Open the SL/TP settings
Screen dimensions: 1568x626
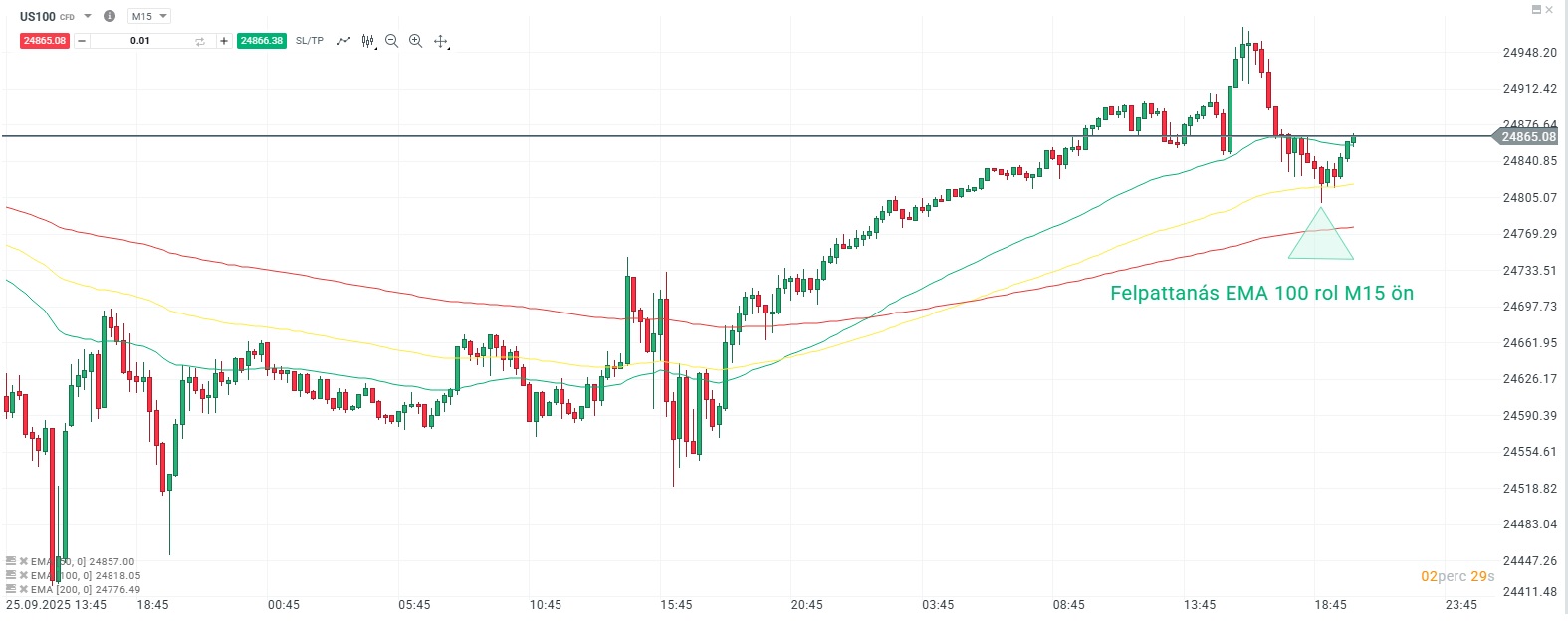(310, 41)
